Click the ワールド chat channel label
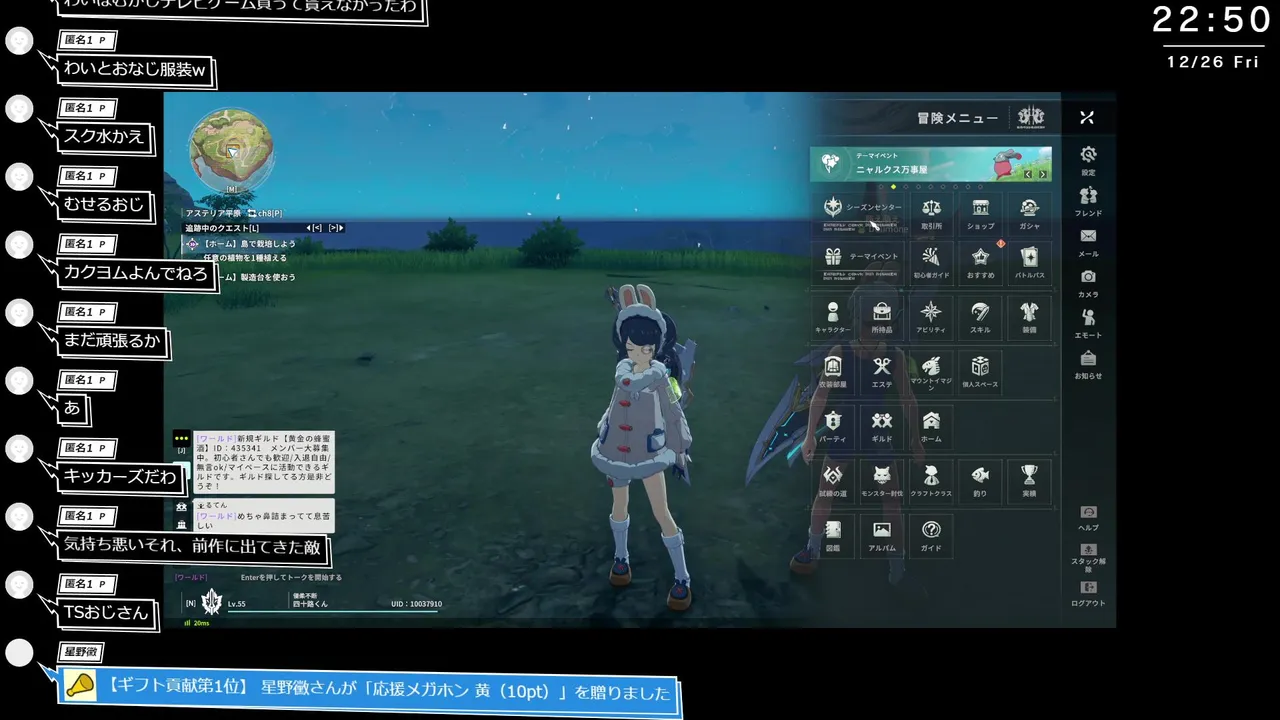 pos(191,577)
